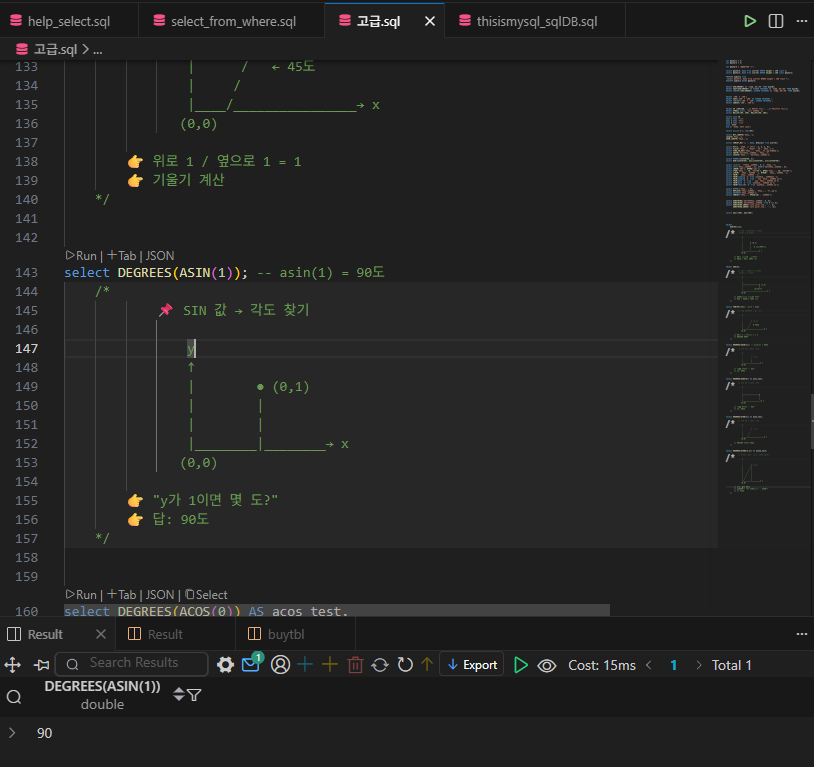The width and height of the screenshot is (814, 767).
Task: Click Select codelens above the ACOS query
Action: point(207,595)
